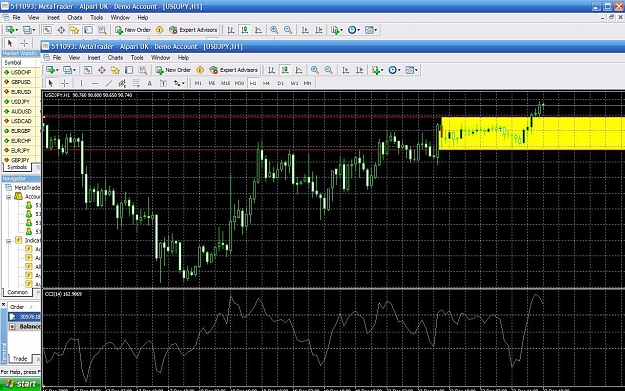This screenshot has height=391, width=625.
Task: Select text 'A' tool in front window
Action: (x=149, y=83)
